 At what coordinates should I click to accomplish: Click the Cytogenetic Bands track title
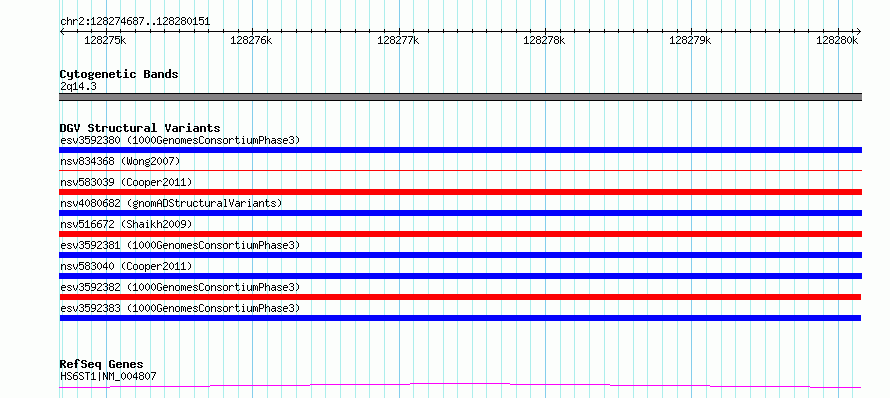(119, 74)
